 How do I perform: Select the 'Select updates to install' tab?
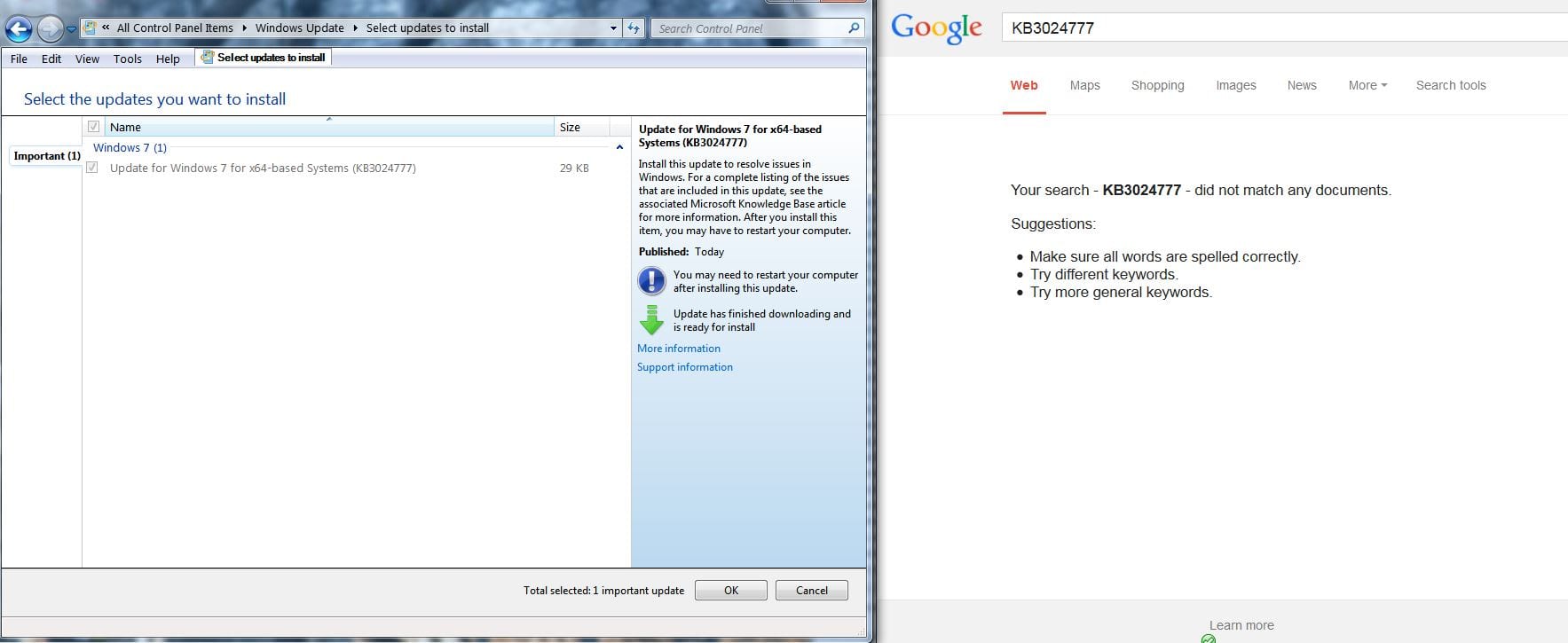pyautogui.click(x=264, y=58)
